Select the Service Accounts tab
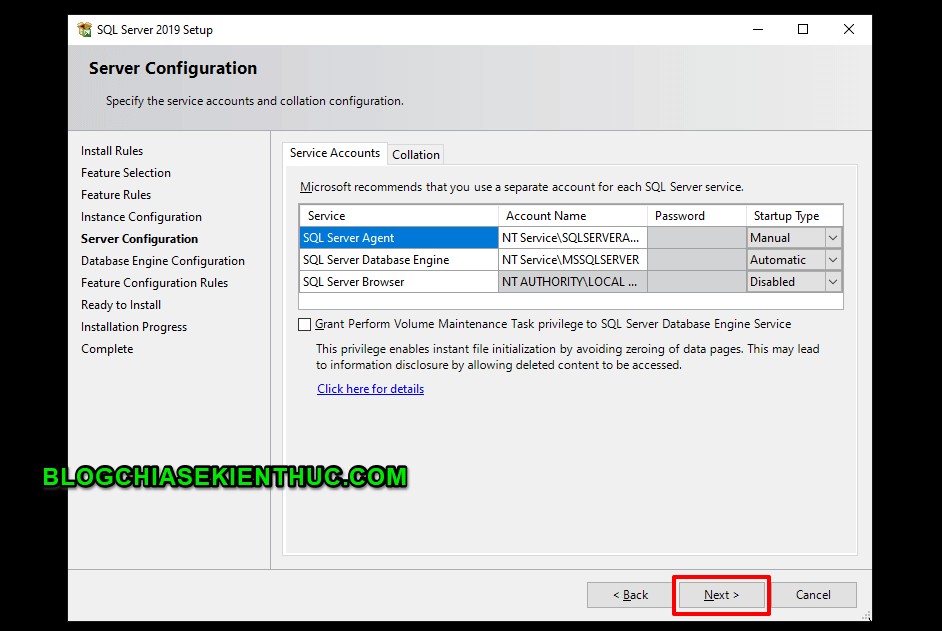The image size is (942, 631). point(335,153)
